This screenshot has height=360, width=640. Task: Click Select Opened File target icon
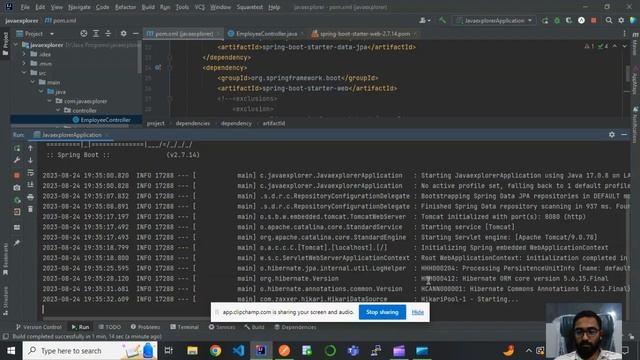tap(84, 33)
